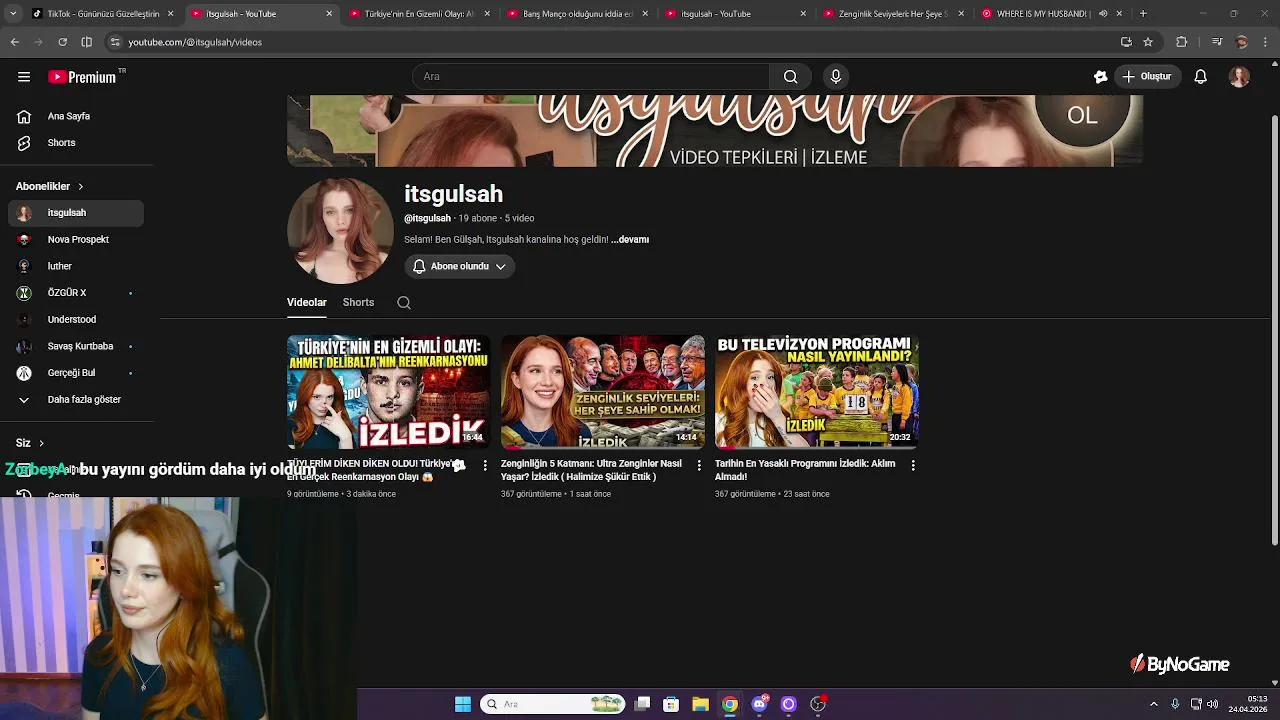Click the itsgulsah channel profile picture
Viewport: 1280px width, 720px height.
[340, 231]
